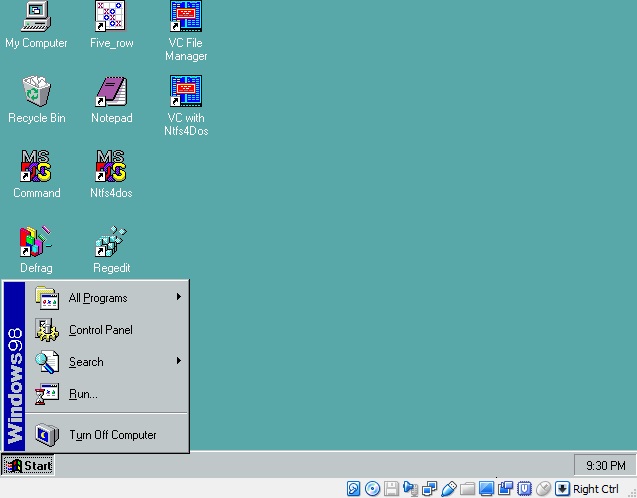Click the keyboard capture arrow icon
The image size is (637, 498).
click(x=562, y=488)
